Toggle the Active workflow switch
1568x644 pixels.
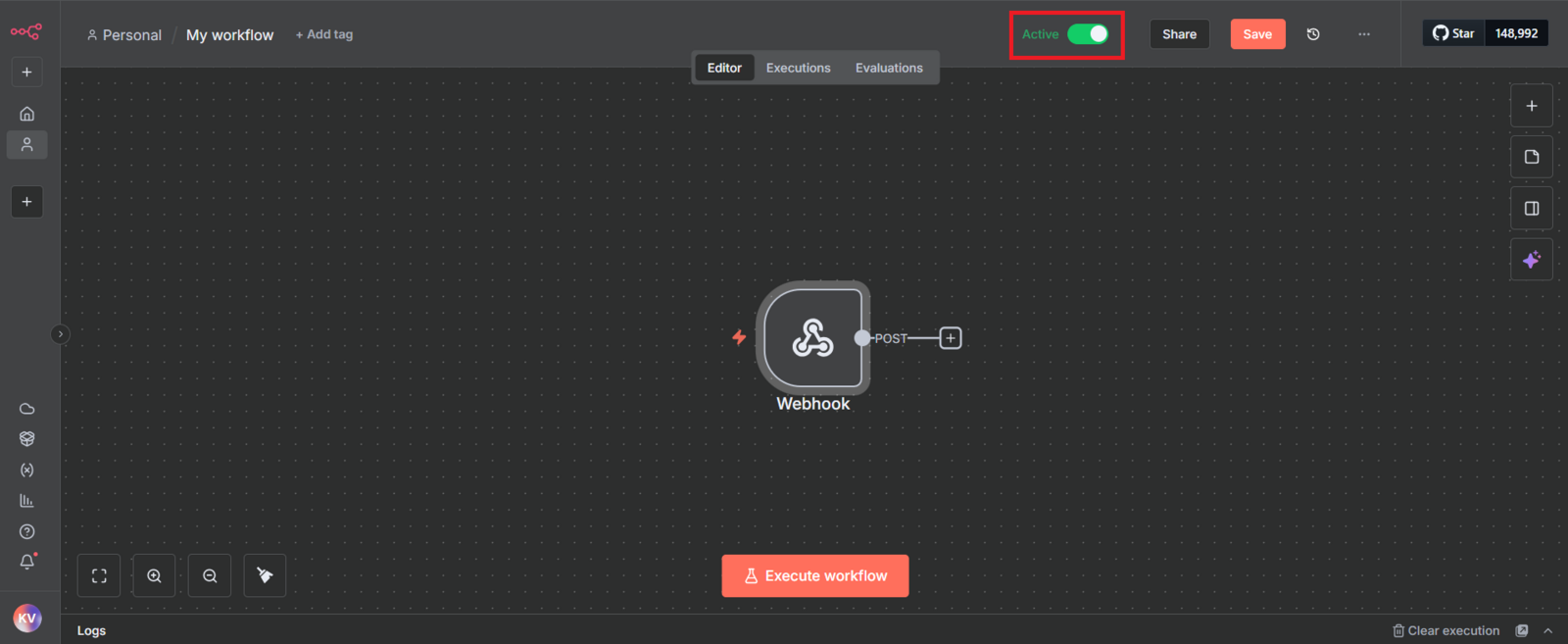(x=1088, y=34)
